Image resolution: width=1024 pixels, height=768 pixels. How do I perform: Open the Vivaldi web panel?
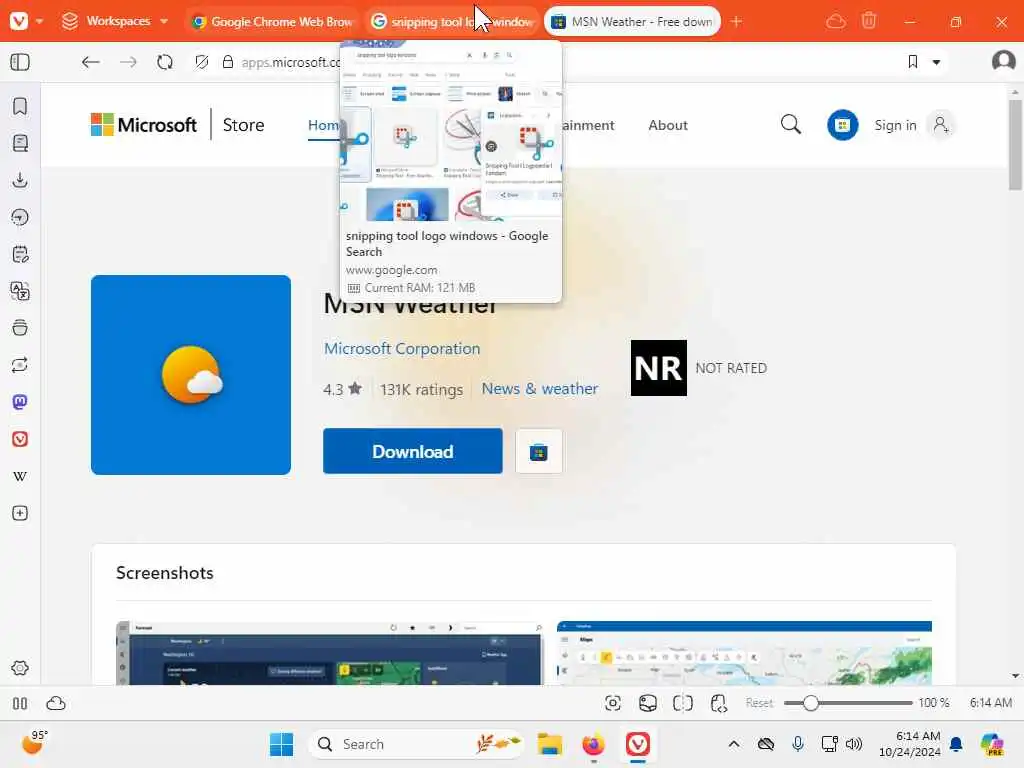coord(20,439)
